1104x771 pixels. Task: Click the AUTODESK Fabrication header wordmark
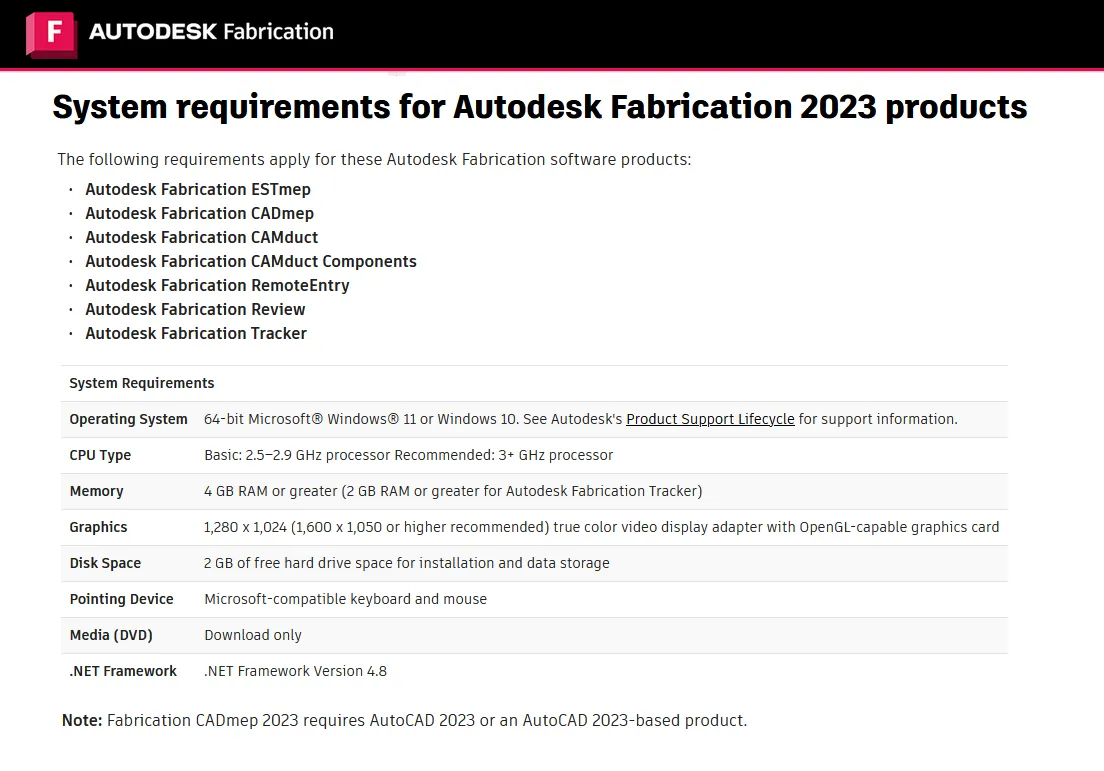click(211, 32)
